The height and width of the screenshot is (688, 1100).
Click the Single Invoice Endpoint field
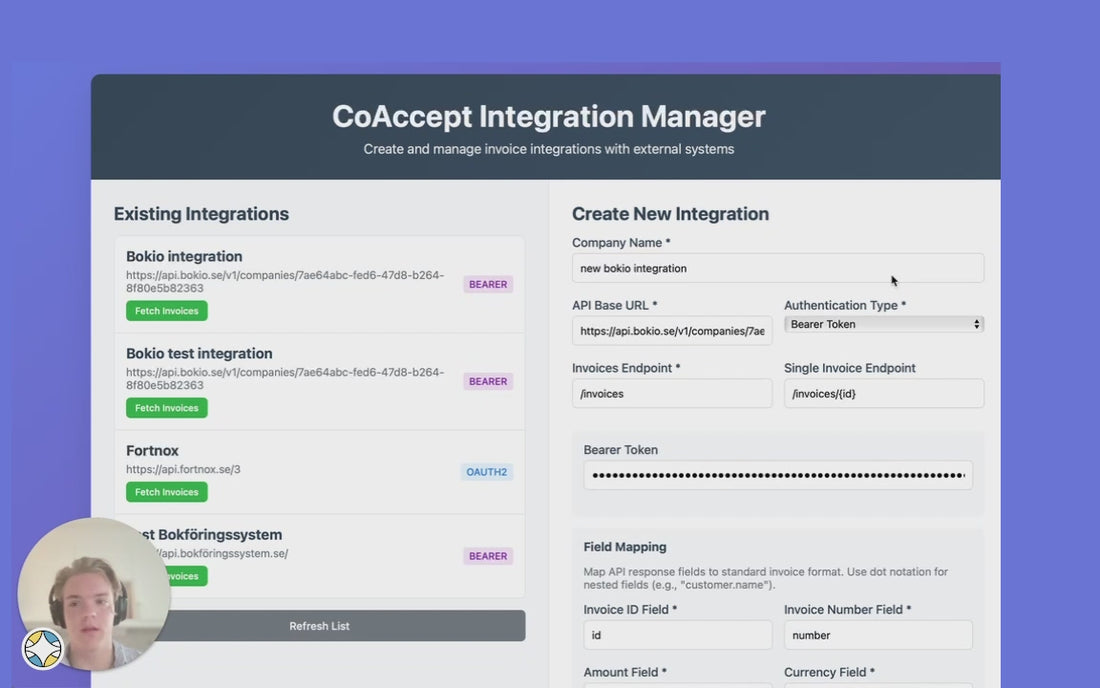883,393
